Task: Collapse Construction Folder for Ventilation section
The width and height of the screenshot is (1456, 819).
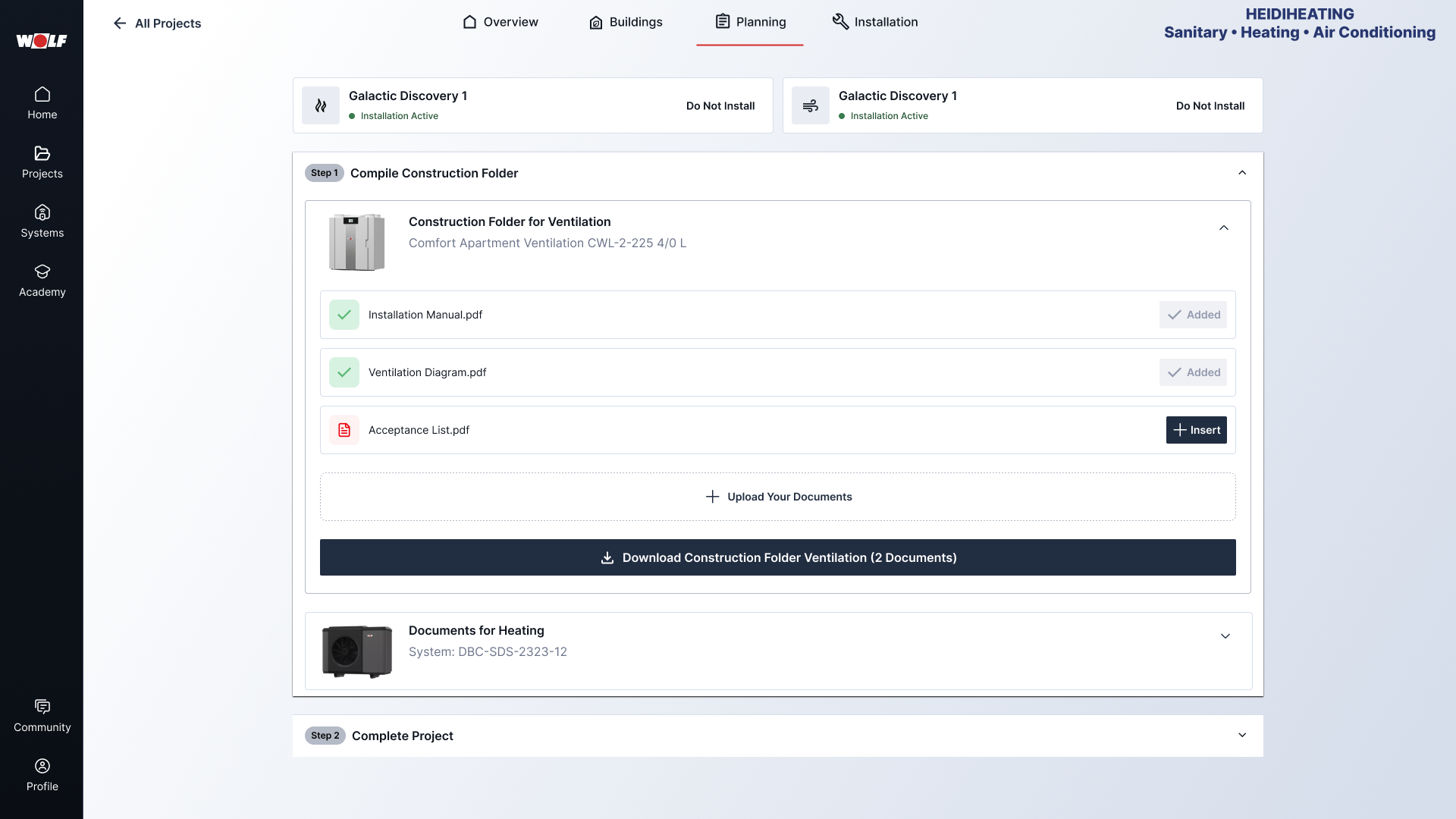Action: 1224,228
